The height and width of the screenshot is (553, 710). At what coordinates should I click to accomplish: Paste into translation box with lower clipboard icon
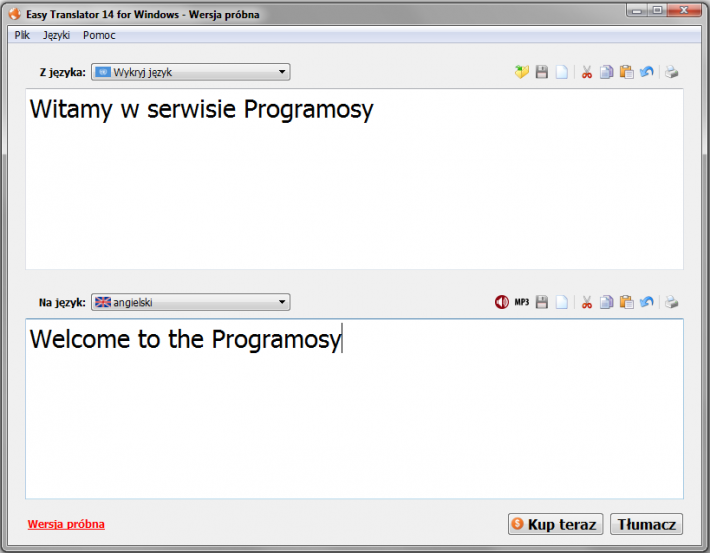click(x=626, y=302)
